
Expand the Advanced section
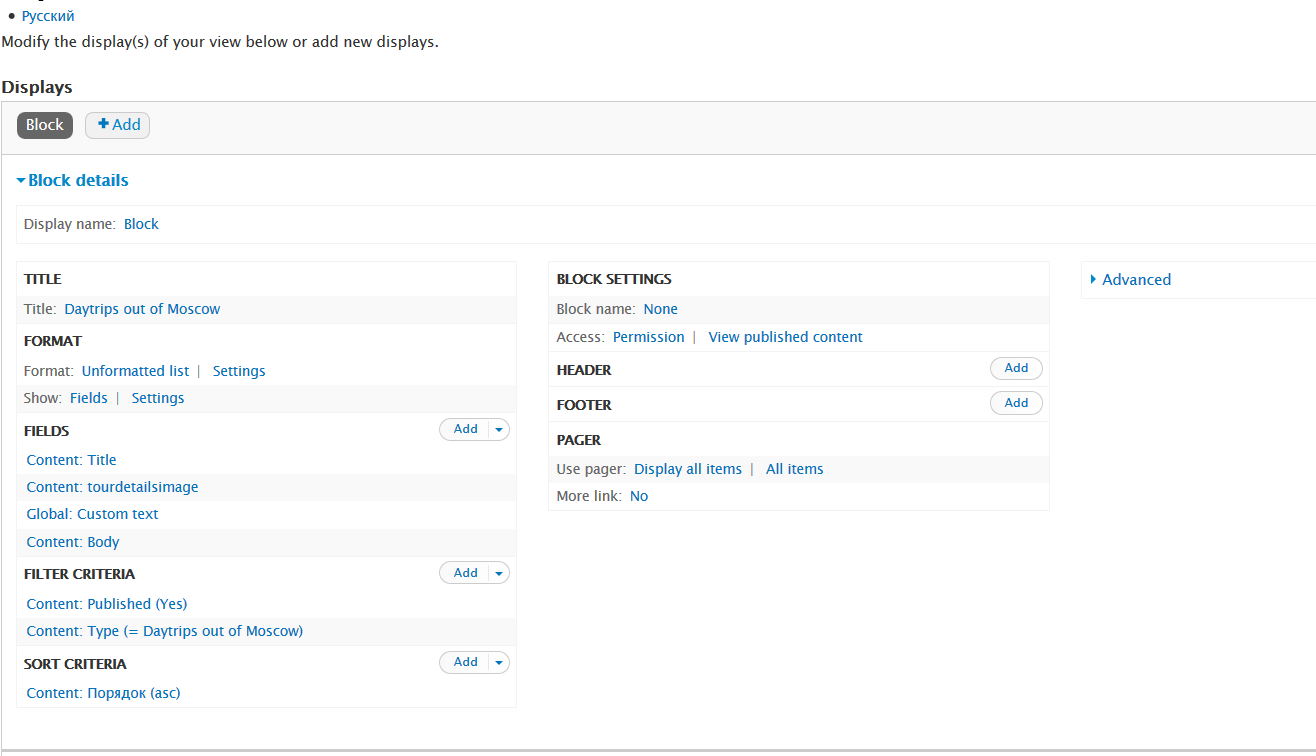pyautogui.click(x=1136, y=280)
